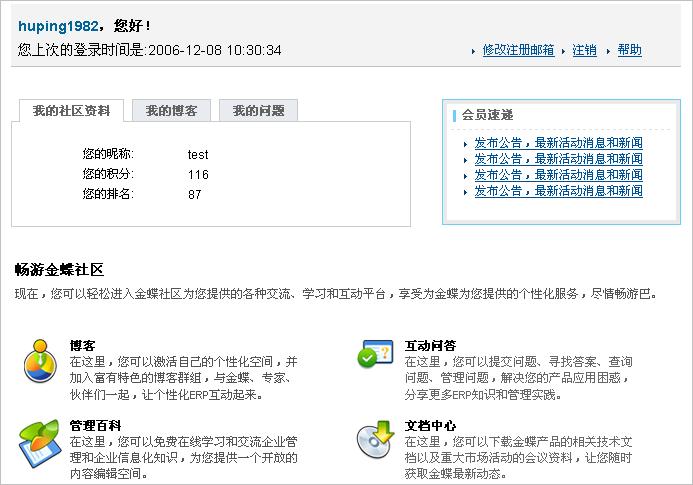Click the 互动问答 Q&A icon

tap(375, 354)
